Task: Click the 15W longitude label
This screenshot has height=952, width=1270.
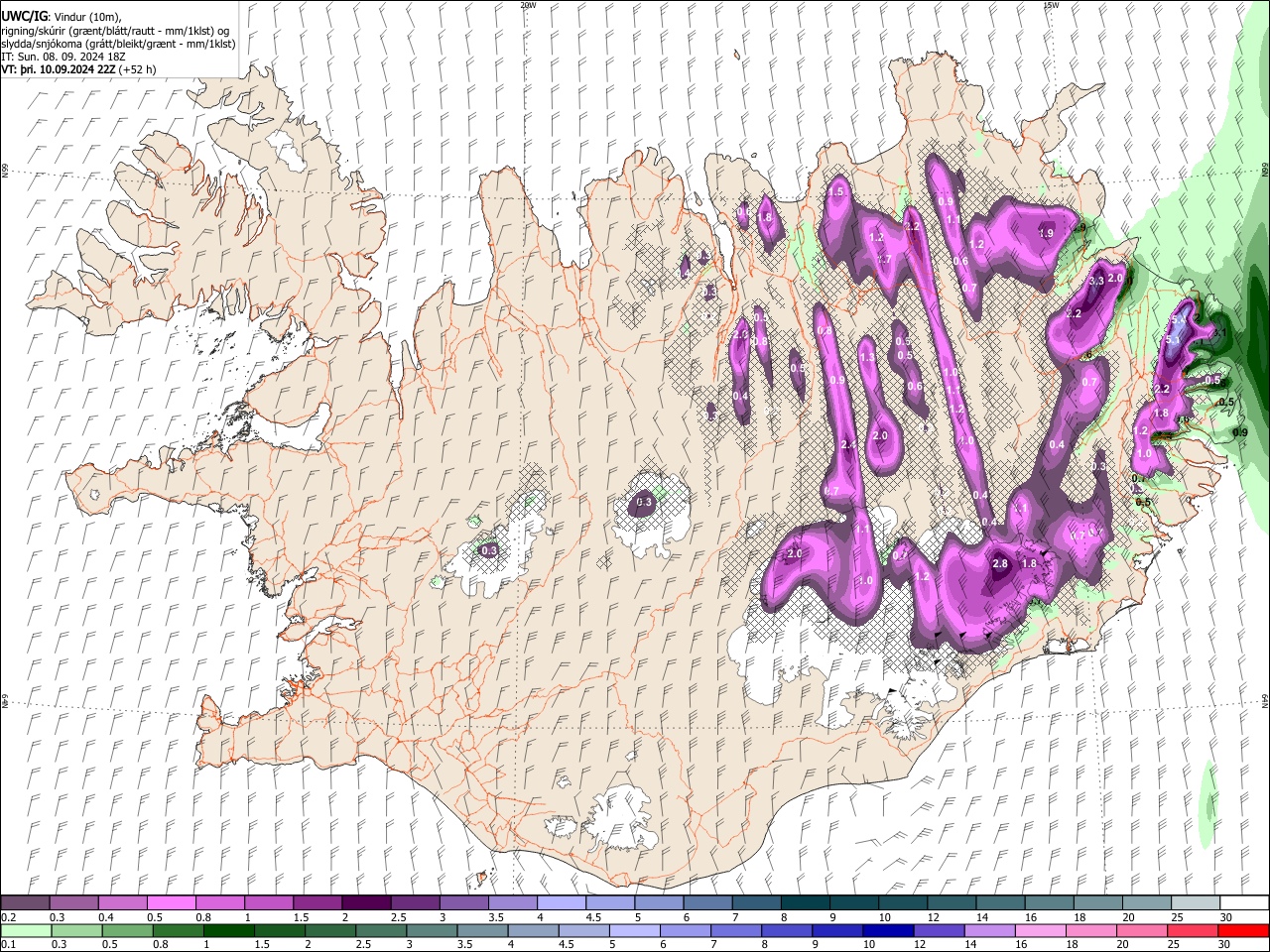Action: click(x=1051, y=5)
